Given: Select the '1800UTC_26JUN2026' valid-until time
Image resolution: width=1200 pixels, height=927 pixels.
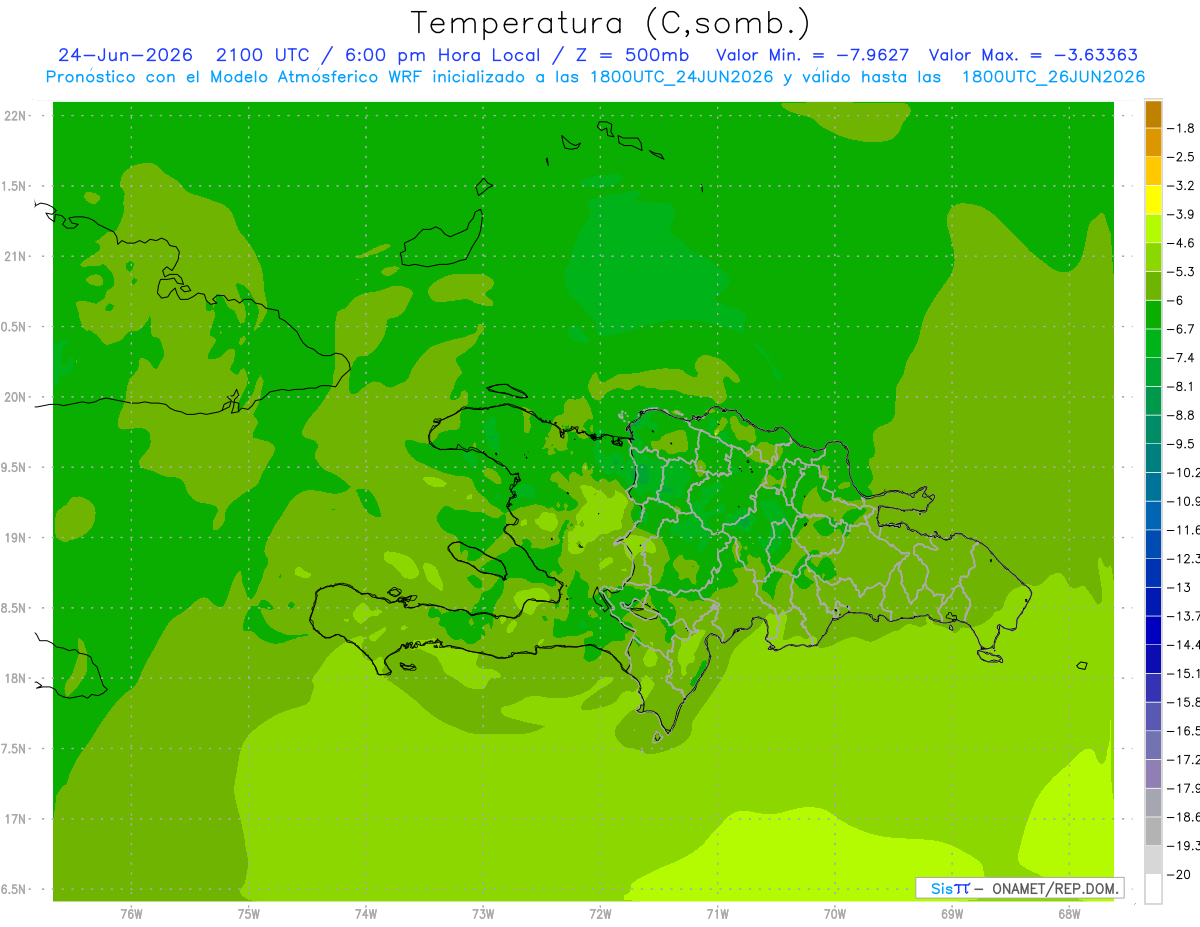Looking at the screenshot, I should coord(1053,77).
